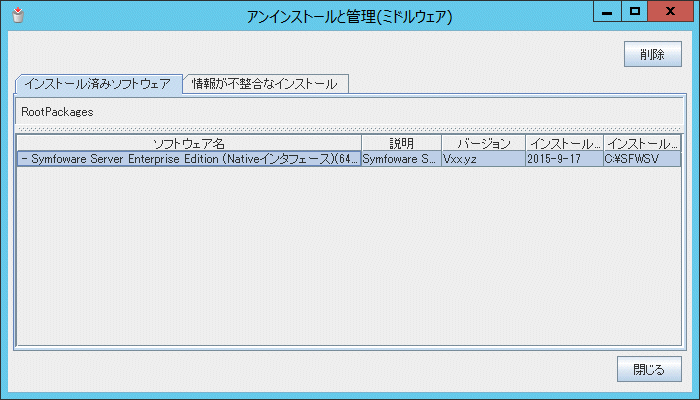Click the RootPackages label

pos(57,112)
